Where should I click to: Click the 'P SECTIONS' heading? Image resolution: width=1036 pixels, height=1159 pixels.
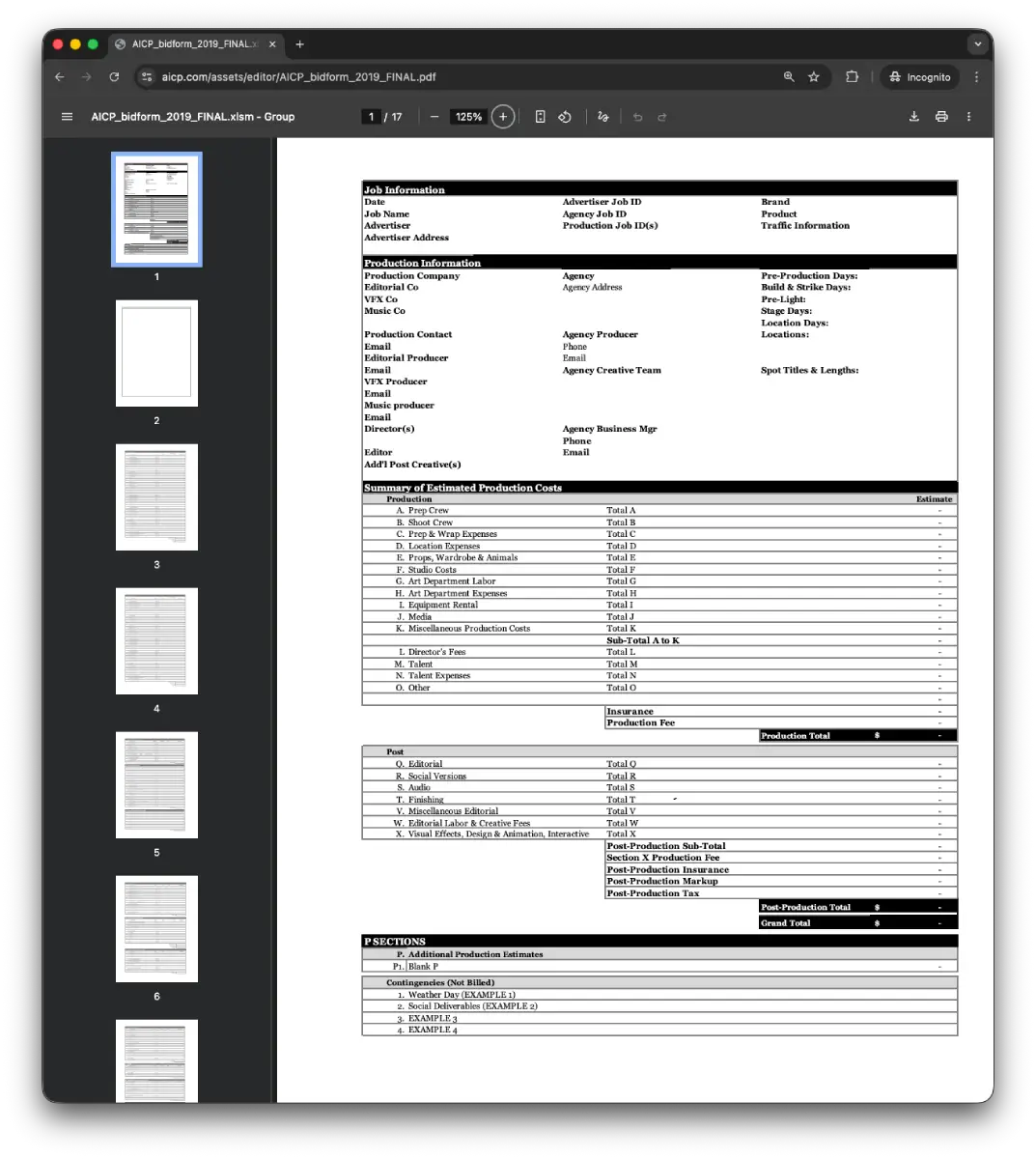pyautogui.click(x=395, y=942)
